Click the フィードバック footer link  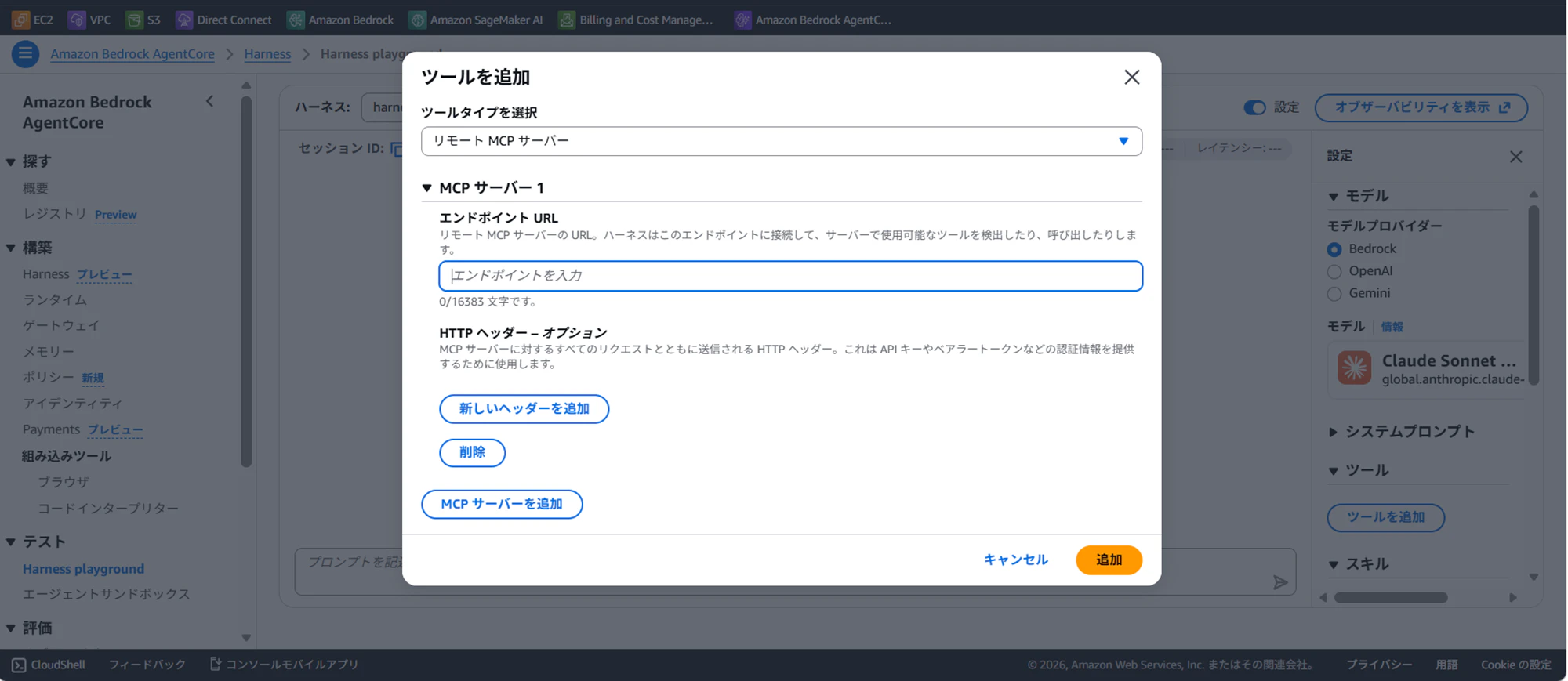[x=147, y=665]
